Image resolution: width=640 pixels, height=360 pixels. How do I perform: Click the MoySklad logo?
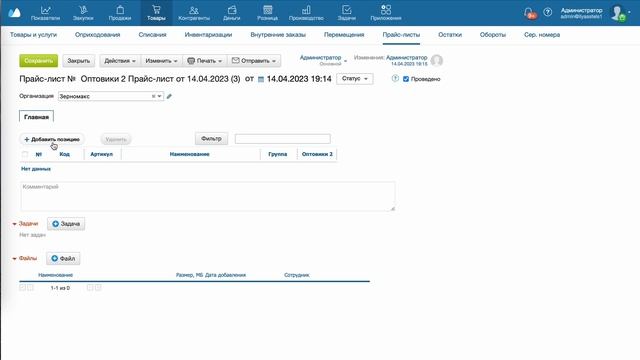14,13
